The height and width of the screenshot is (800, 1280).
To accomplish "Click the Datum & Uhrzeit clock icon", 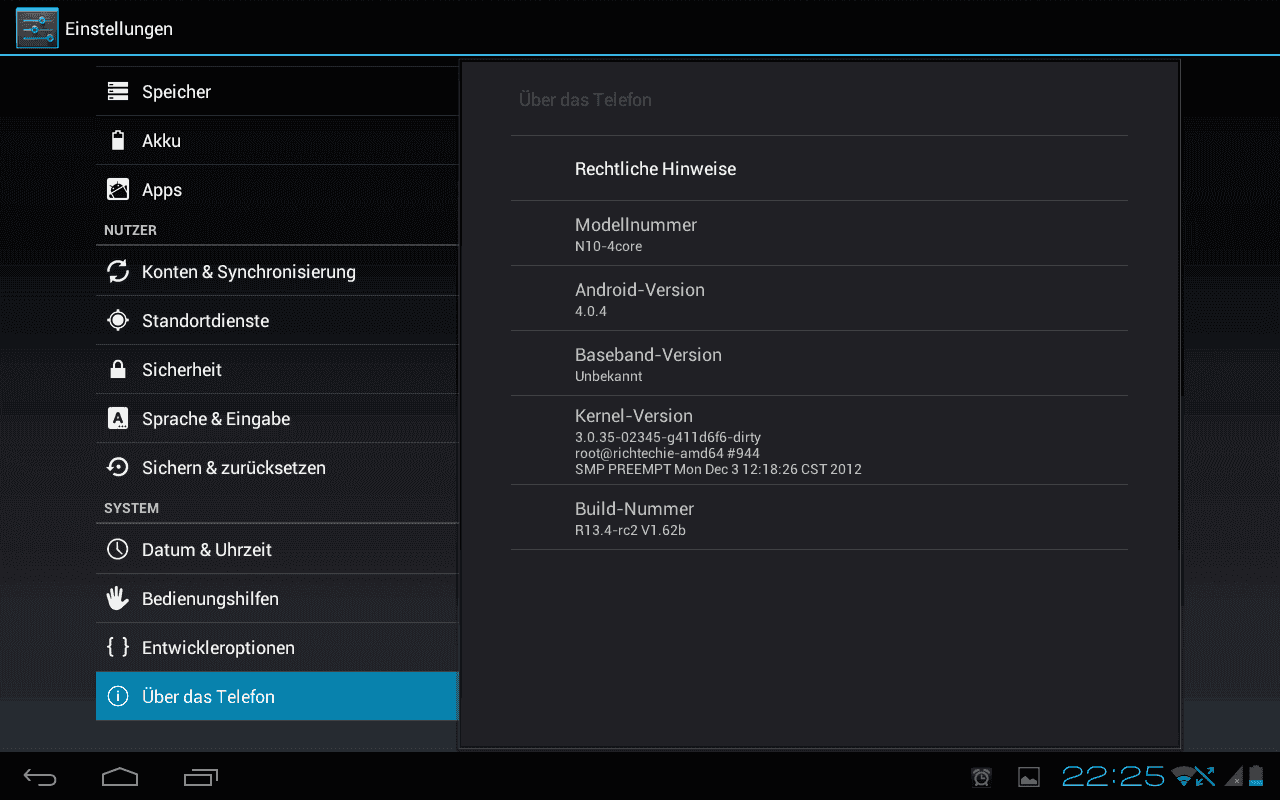I will pos(118,550).
